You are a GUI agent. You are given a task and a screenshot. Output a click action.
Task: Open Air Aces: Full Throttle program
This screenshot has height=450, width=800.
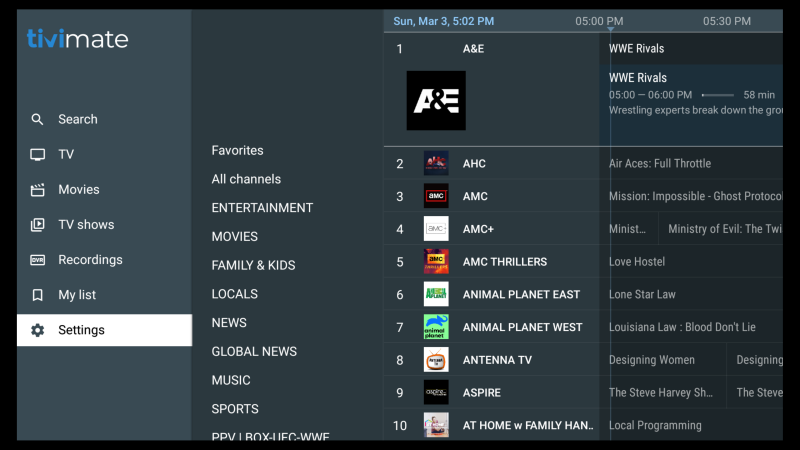(x=660, y=163)
